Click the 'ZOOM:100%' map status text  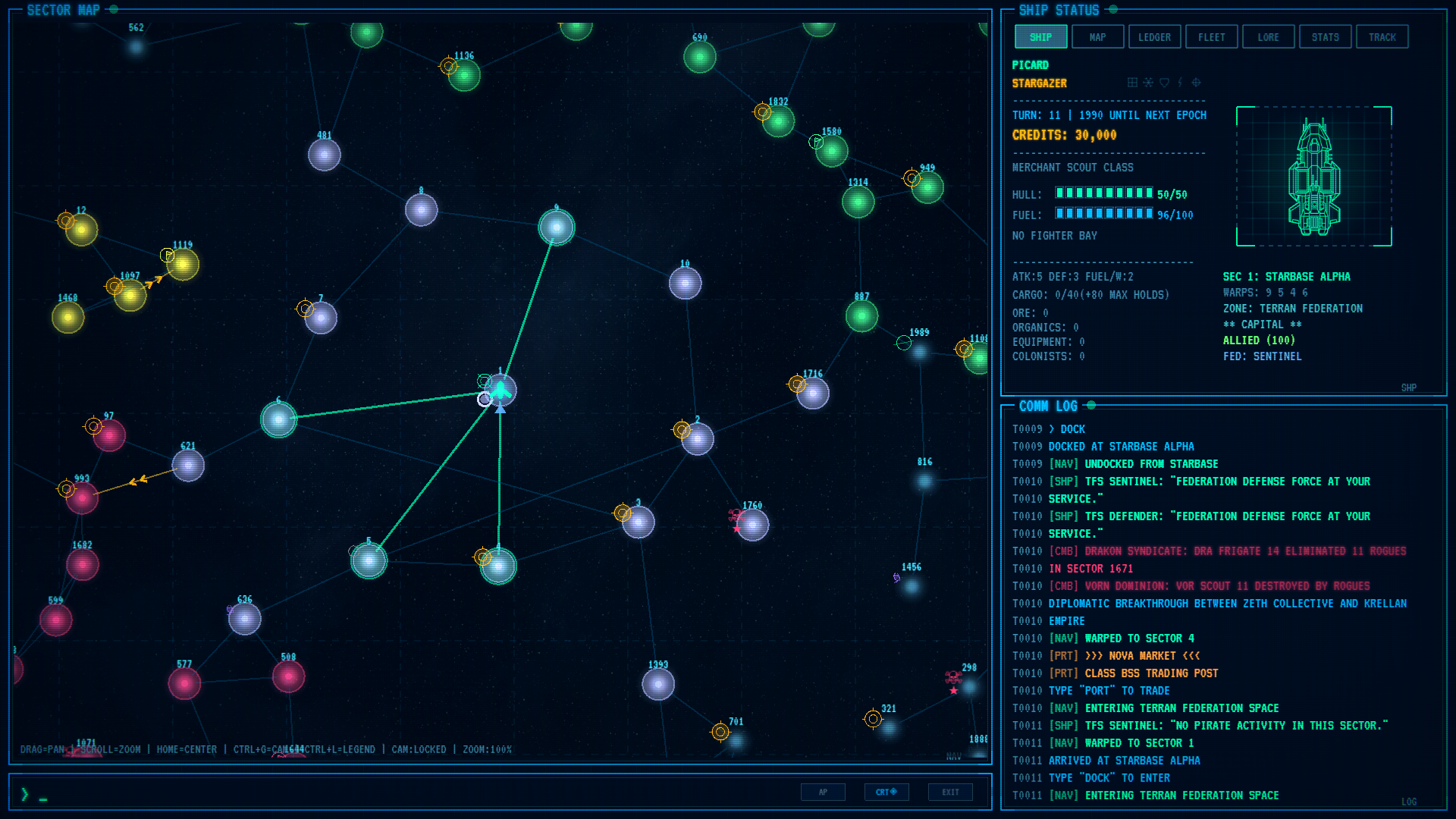(x=487, y=749)
